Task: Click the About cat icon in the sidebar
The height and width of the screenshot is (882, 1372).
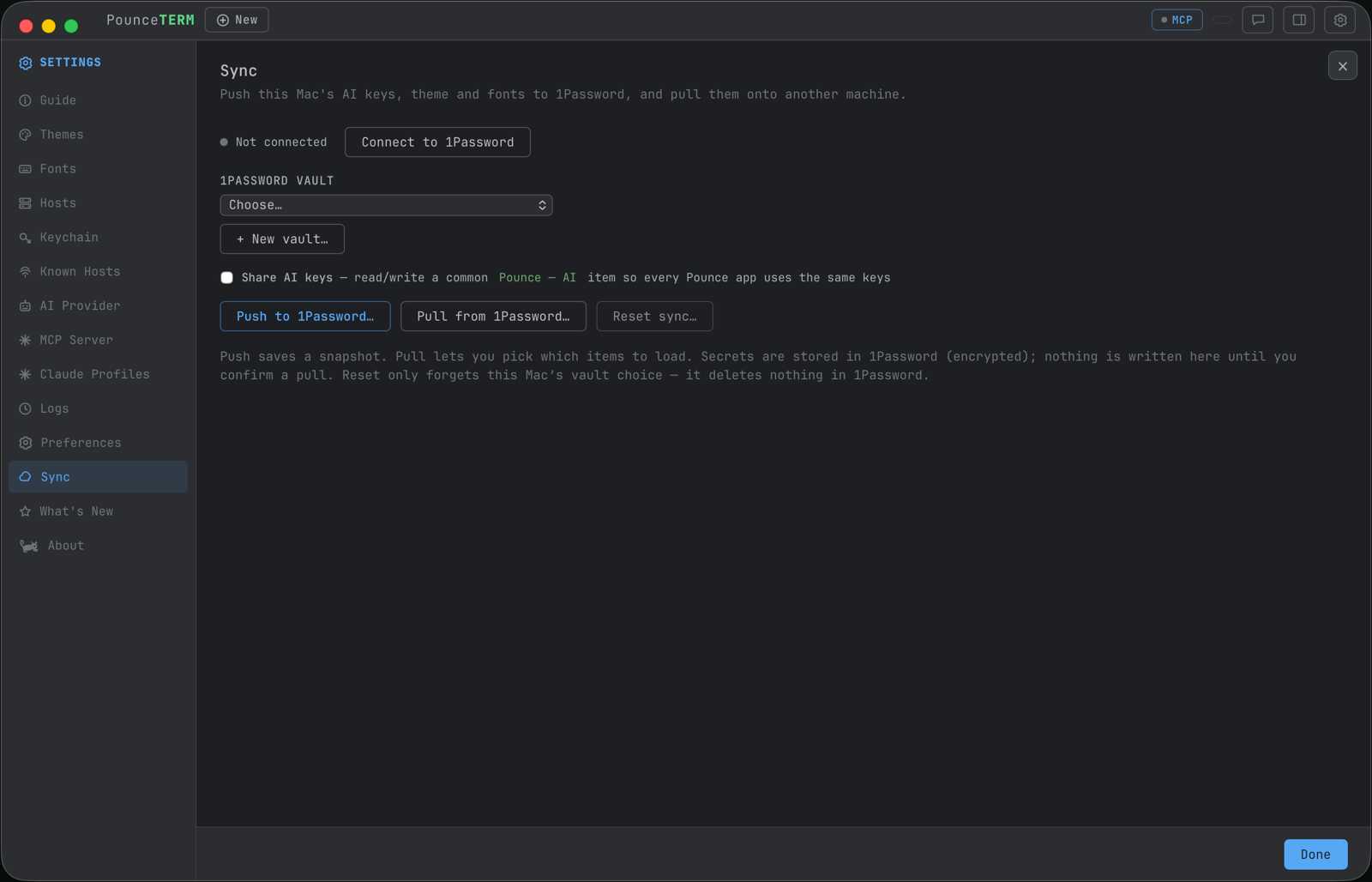Action: pyautogui.click(x=29, y=546)
